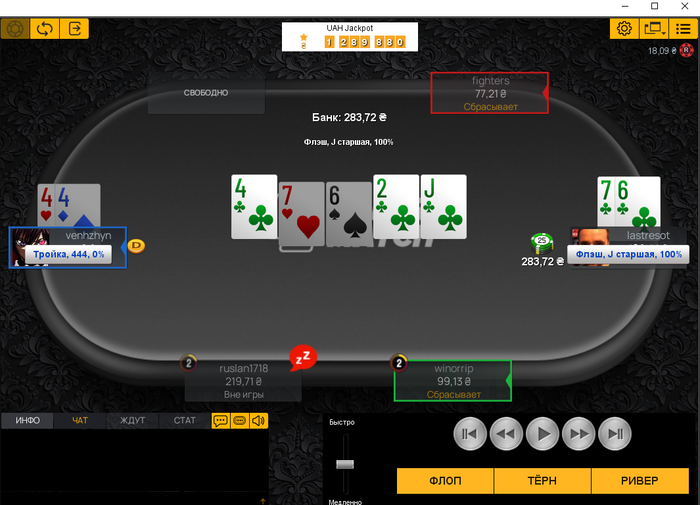The height and width of the screenshot is (505, 700).
Task: Jump to the РИВЕР stage
Action: point(640,481)
